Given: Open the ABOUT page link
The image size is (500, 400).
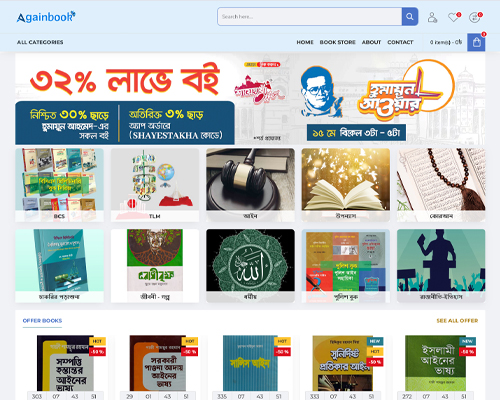Looking at the screenshot, I should [371, 42].
